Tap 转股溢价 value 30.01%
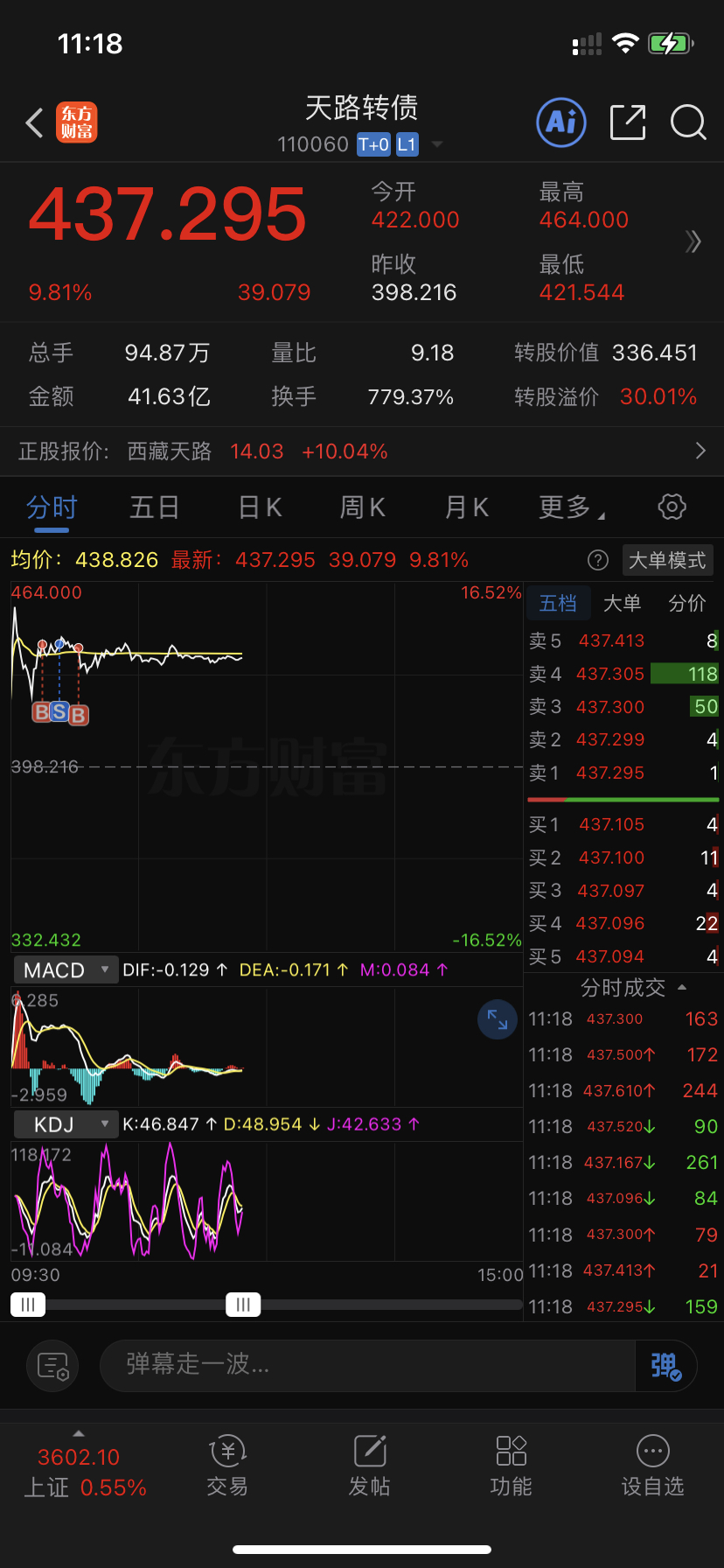The image size is (724, 1568). [x=658, y=396]
